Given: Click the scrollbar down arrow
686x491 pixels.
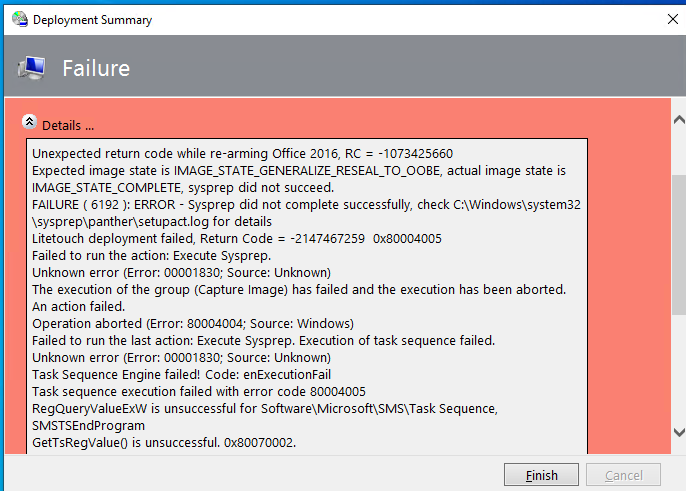Looking at the screenshot, I should coord(679,432).
